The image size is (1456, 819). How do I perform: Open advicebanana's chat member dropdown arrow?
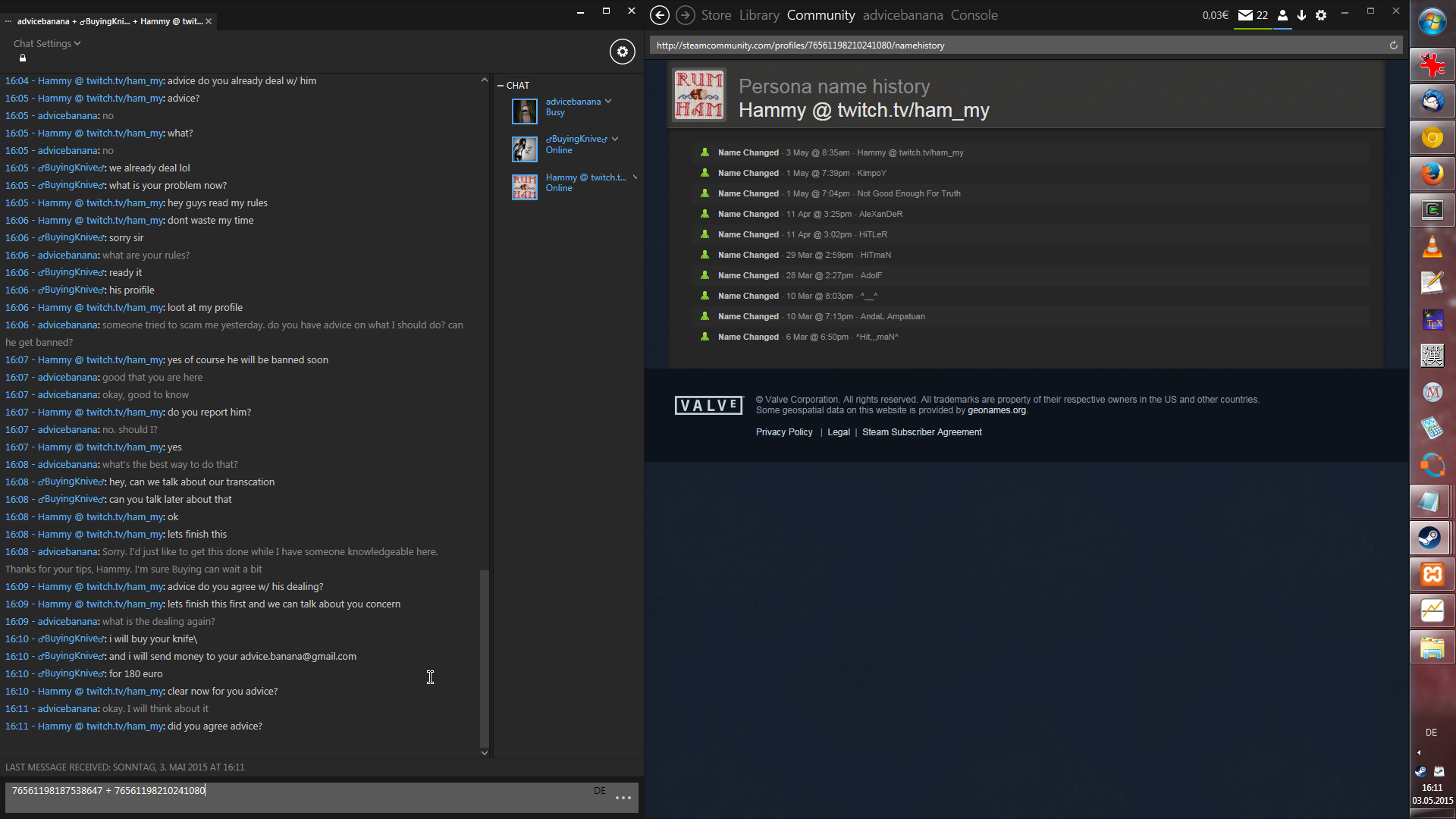(x=608, y=102)
